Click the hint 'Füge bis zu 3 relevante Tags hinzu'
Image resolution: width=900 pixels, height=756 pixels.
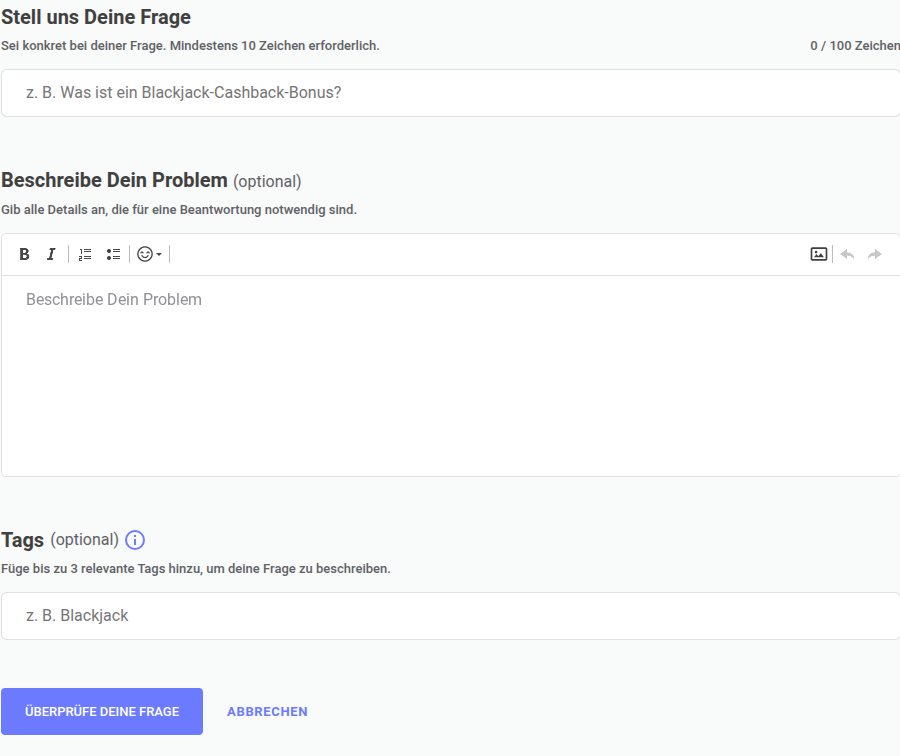pos(101,569)
